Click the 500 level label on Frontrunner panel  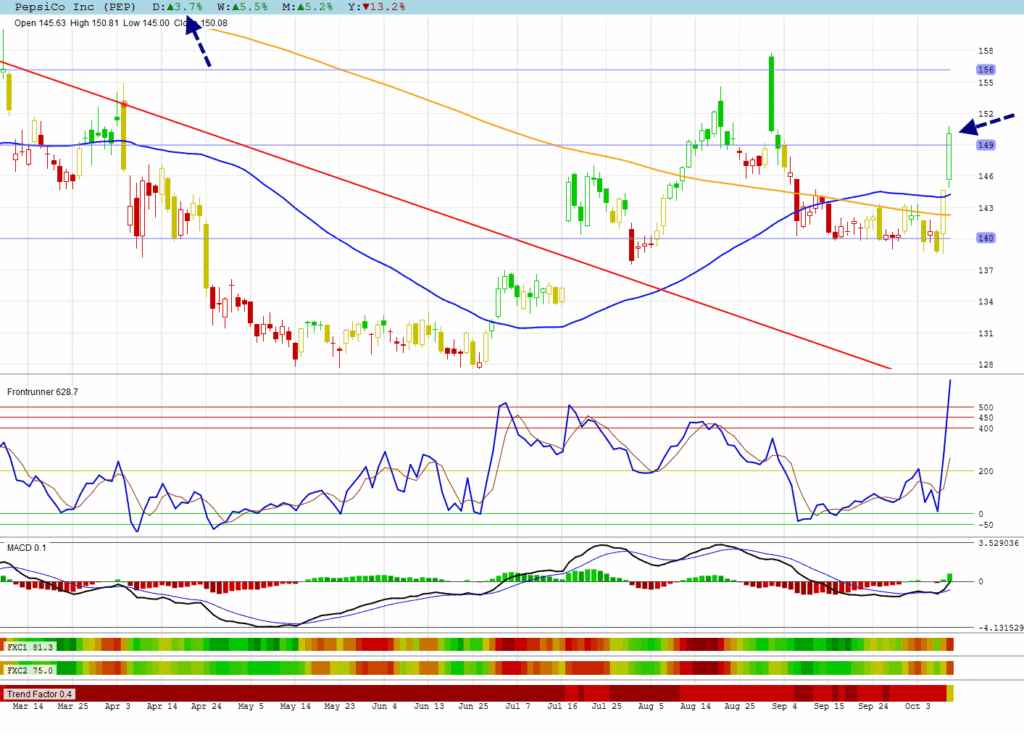pyautogui.click(x=985, y=408)
